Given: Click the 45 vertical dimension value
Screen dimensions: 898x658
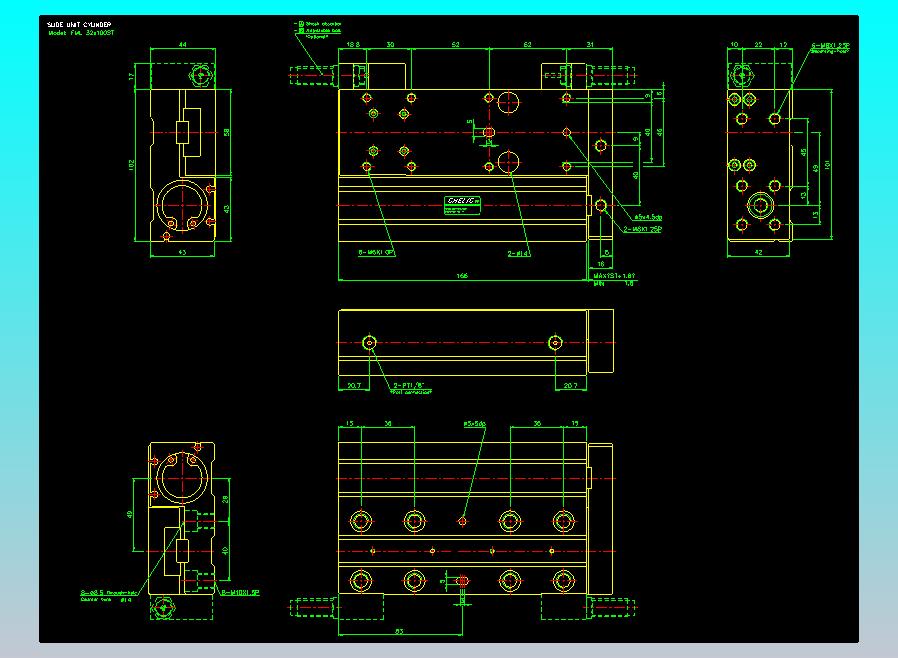Looking at the screenshot, I should (x=804, y=152).
